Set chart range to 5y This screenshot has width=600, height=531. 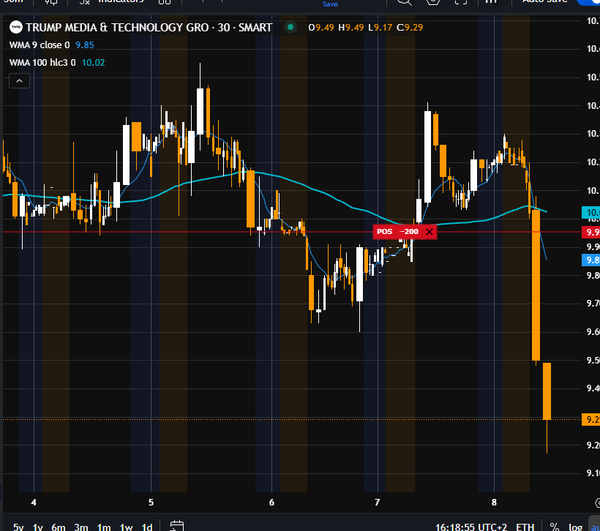click(x=18, y=527)
